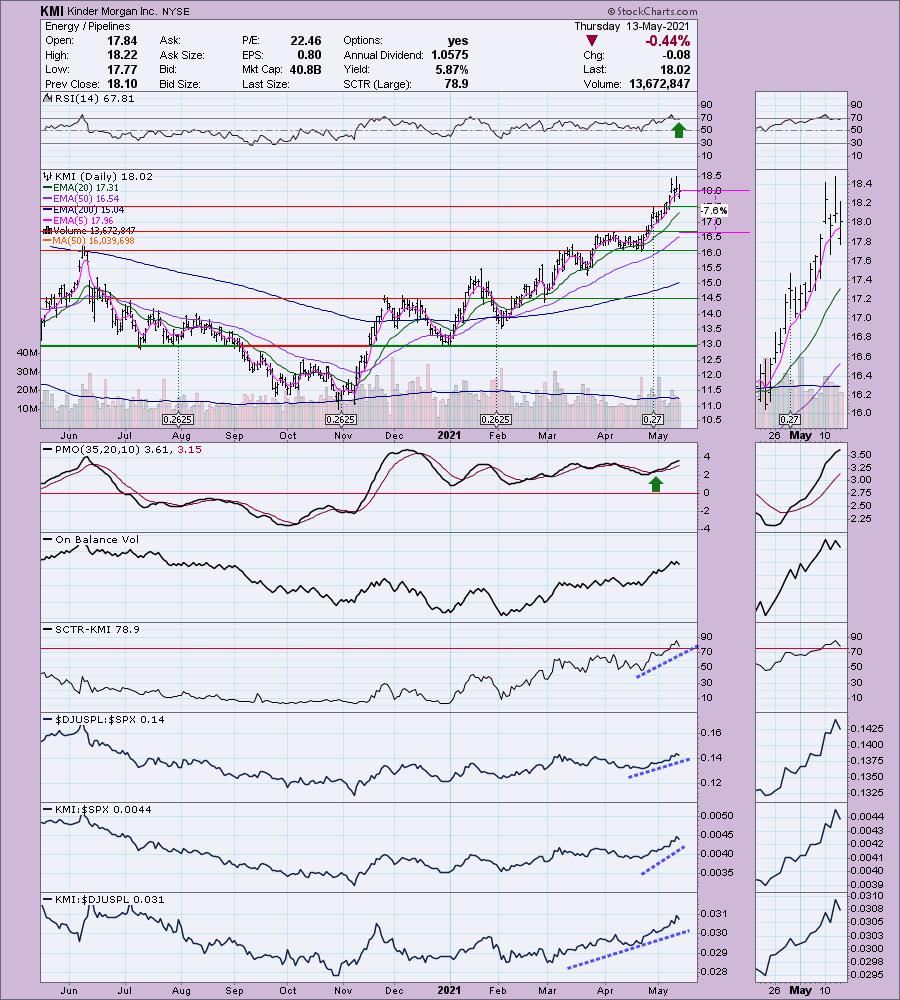Click the Ask Size: field label
Viewport: 900px width, 1000px height.
pyautogui.click(x=182, y=55)
